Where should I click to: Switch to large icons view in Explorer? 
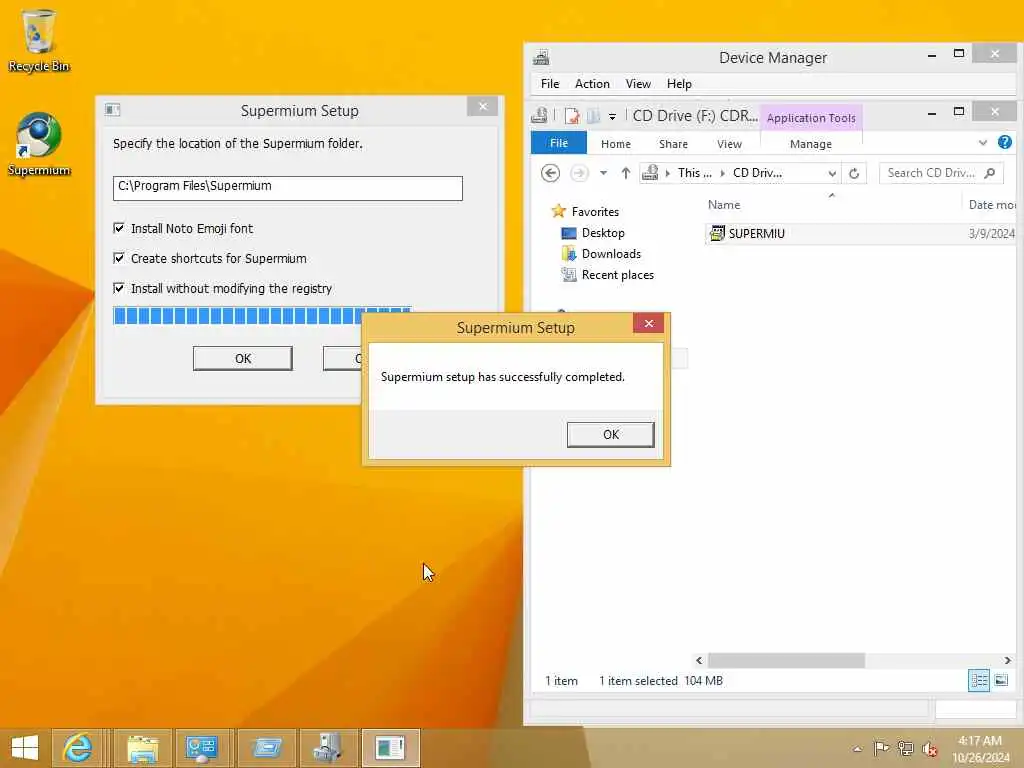(1000, 680)
